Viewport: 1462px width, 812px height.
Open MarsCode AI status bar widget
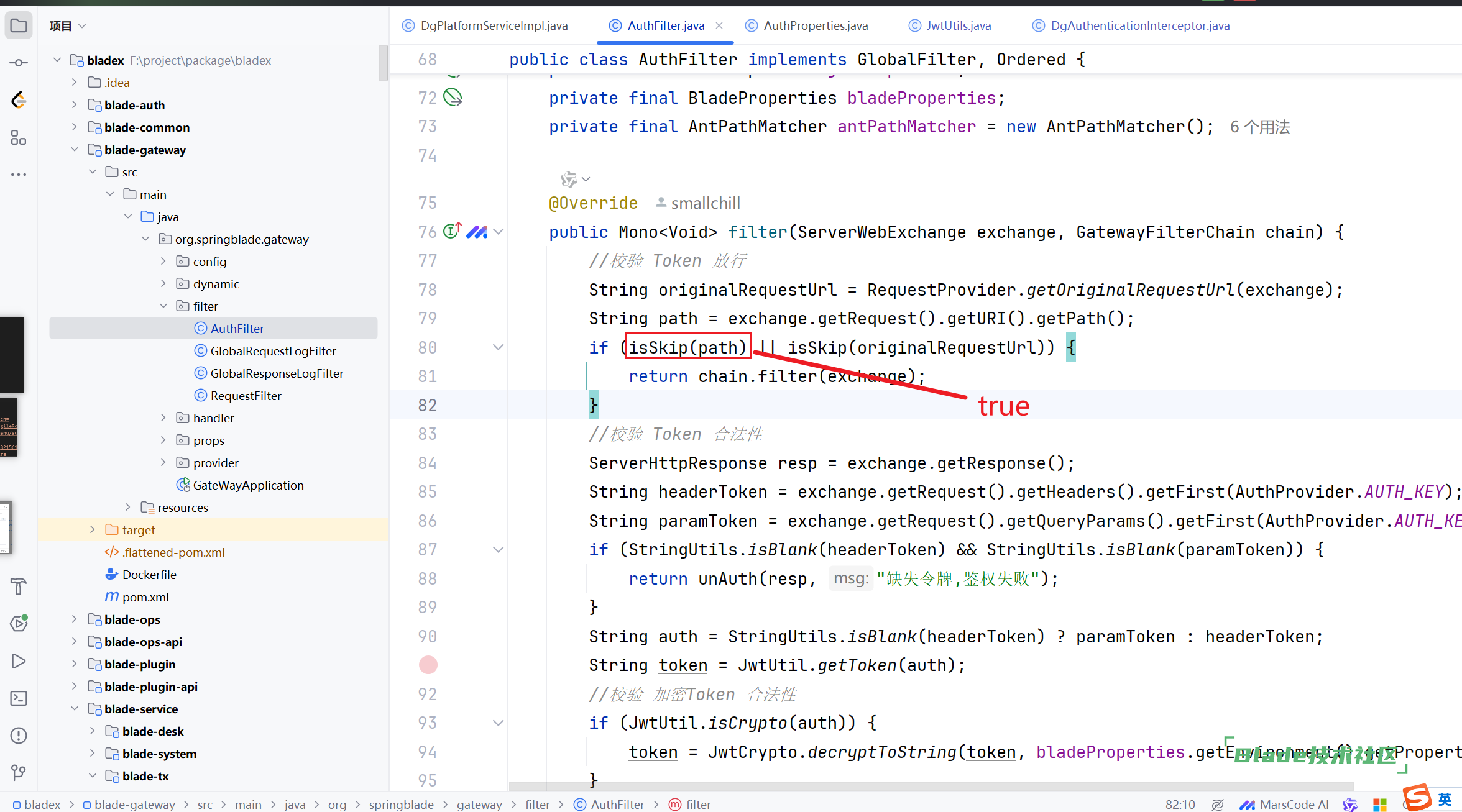1284,805
